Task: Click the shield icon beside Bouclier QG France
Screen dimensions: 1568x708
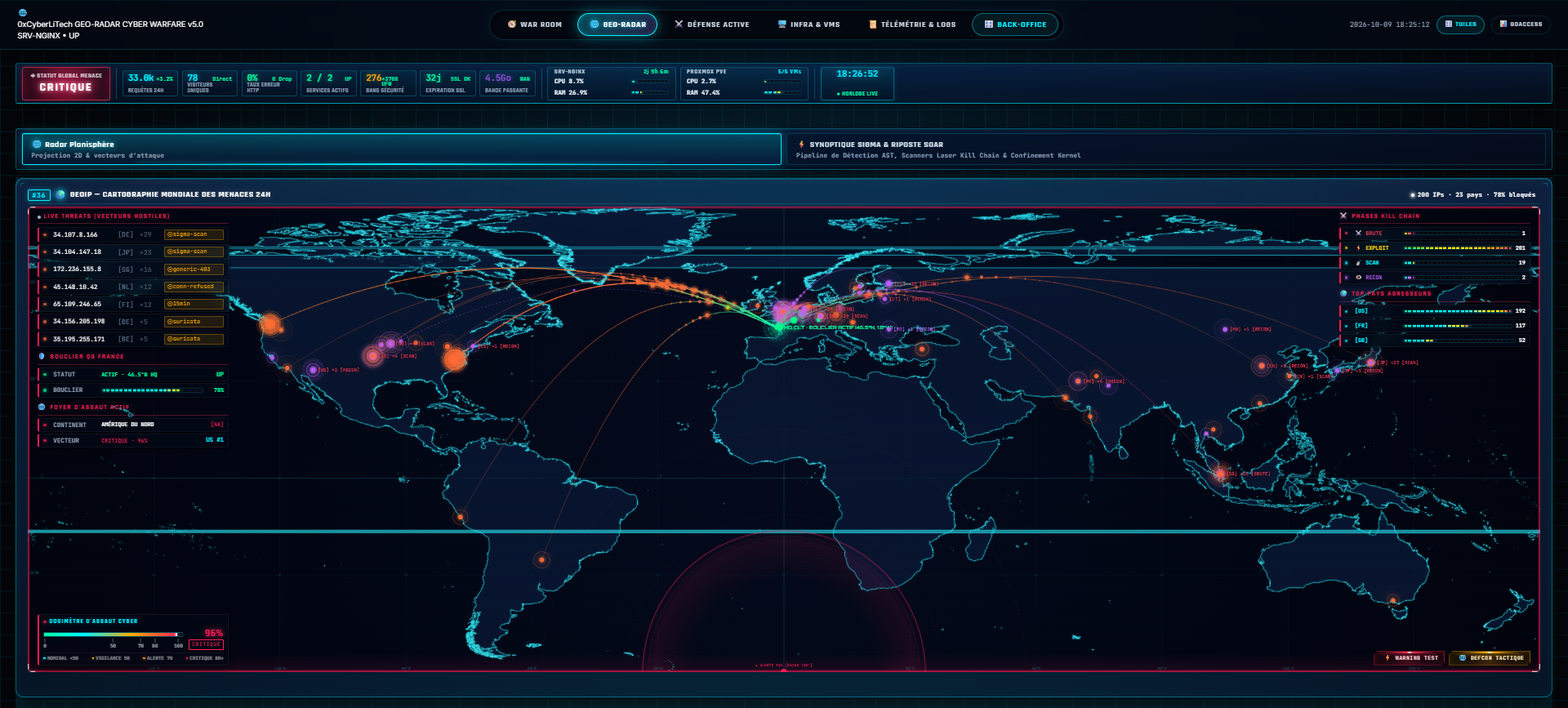Action: 42,356
